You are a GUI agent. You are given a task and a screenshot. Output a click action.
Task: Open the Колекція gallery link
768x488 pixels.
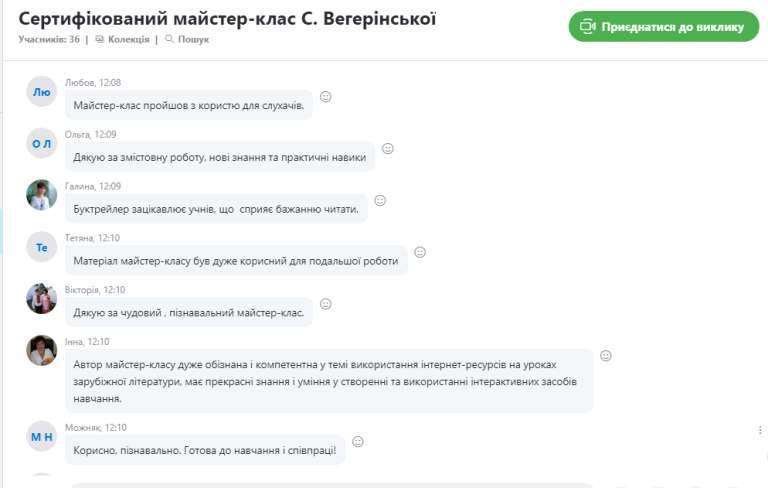point(122,39)
